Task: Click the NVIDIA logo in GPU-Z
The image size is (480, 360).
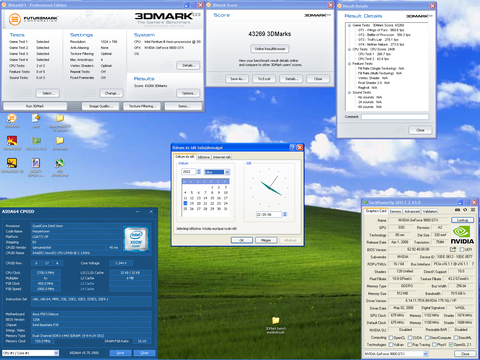Action: (462, 235)
